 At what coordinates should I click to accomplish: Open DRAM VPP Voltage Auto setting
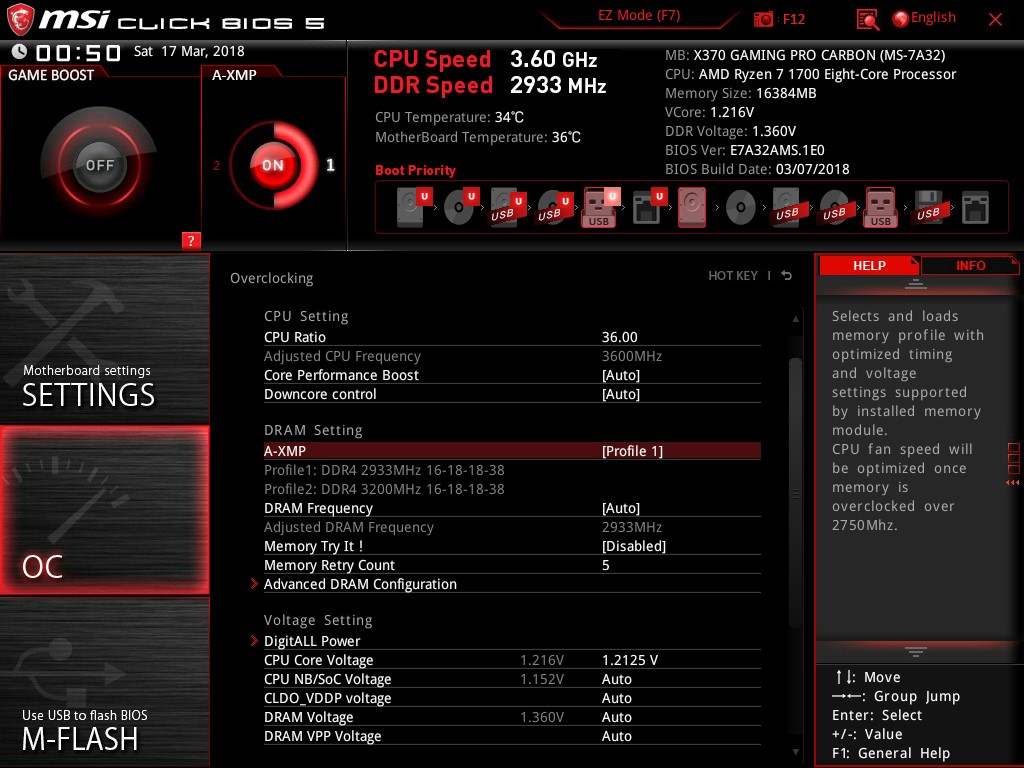coord(512,735)
